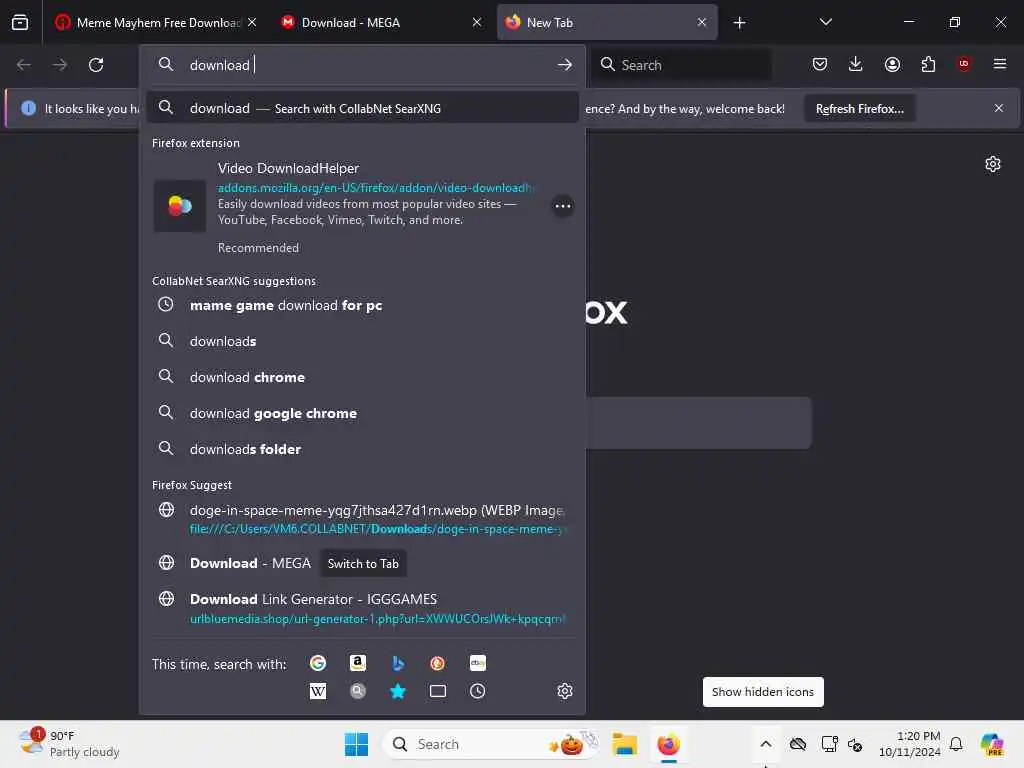
Task: Click the Switch to Tab button
Action: coord(363,564)
